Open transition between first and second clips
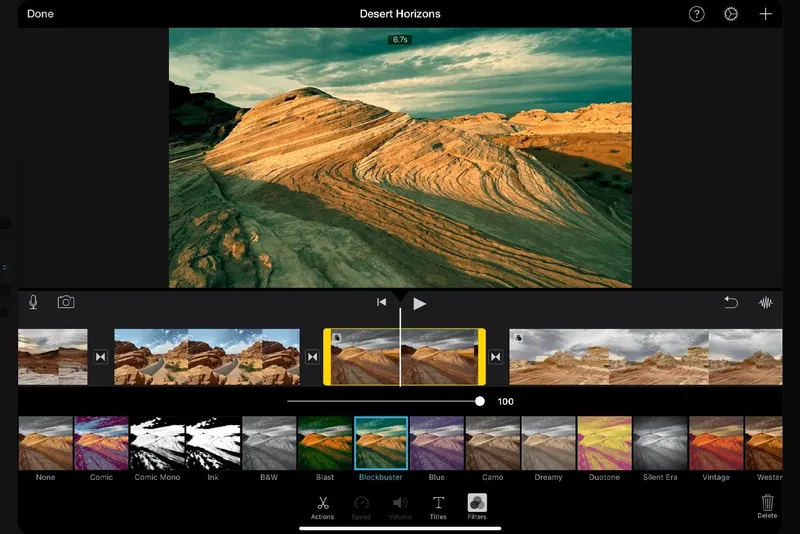Image resolution: width=800 pixels, height=534 pixels. tap(101, 357)
